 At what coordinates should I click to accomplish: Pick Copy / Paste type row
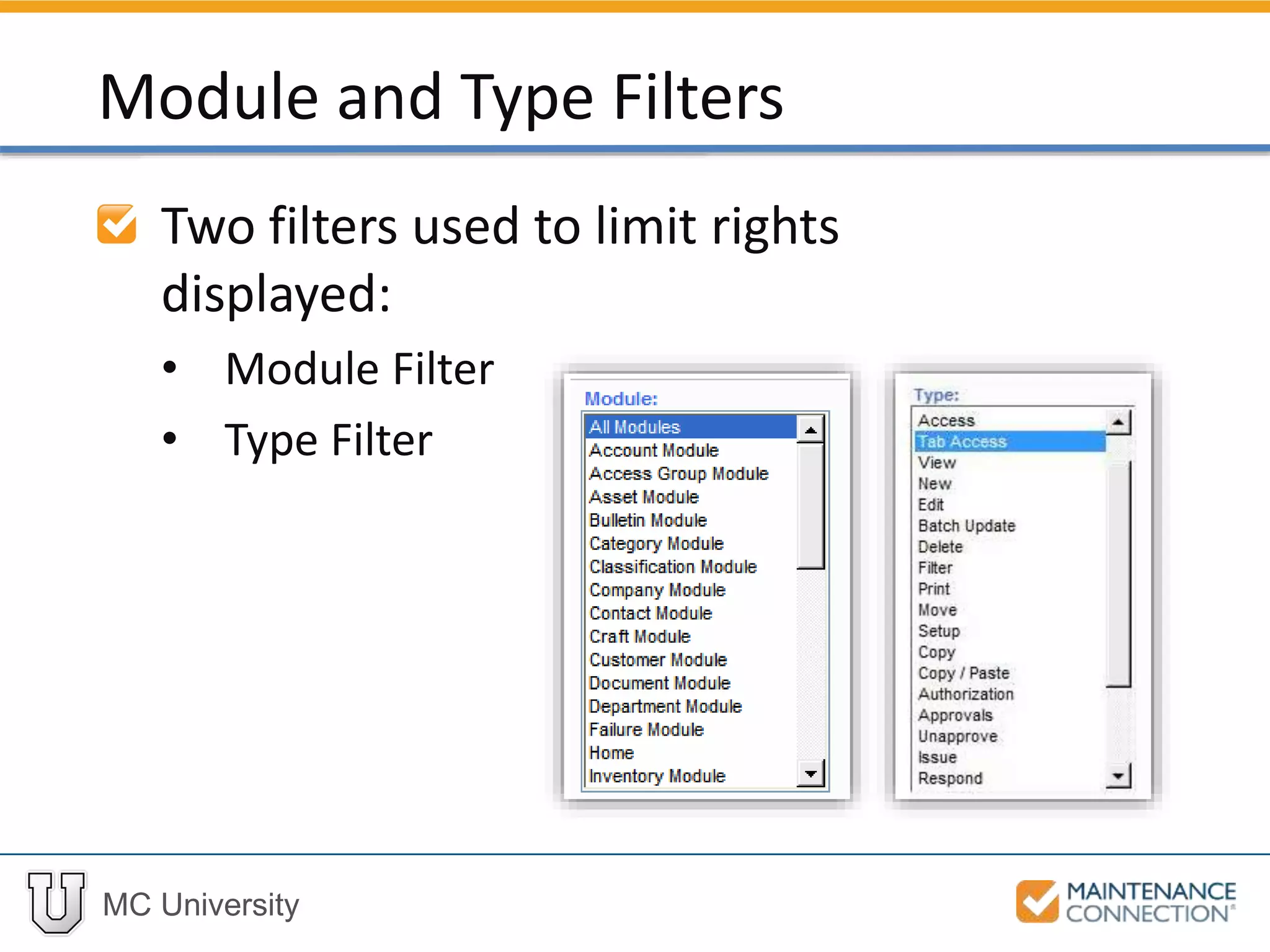pos(1010,674)
